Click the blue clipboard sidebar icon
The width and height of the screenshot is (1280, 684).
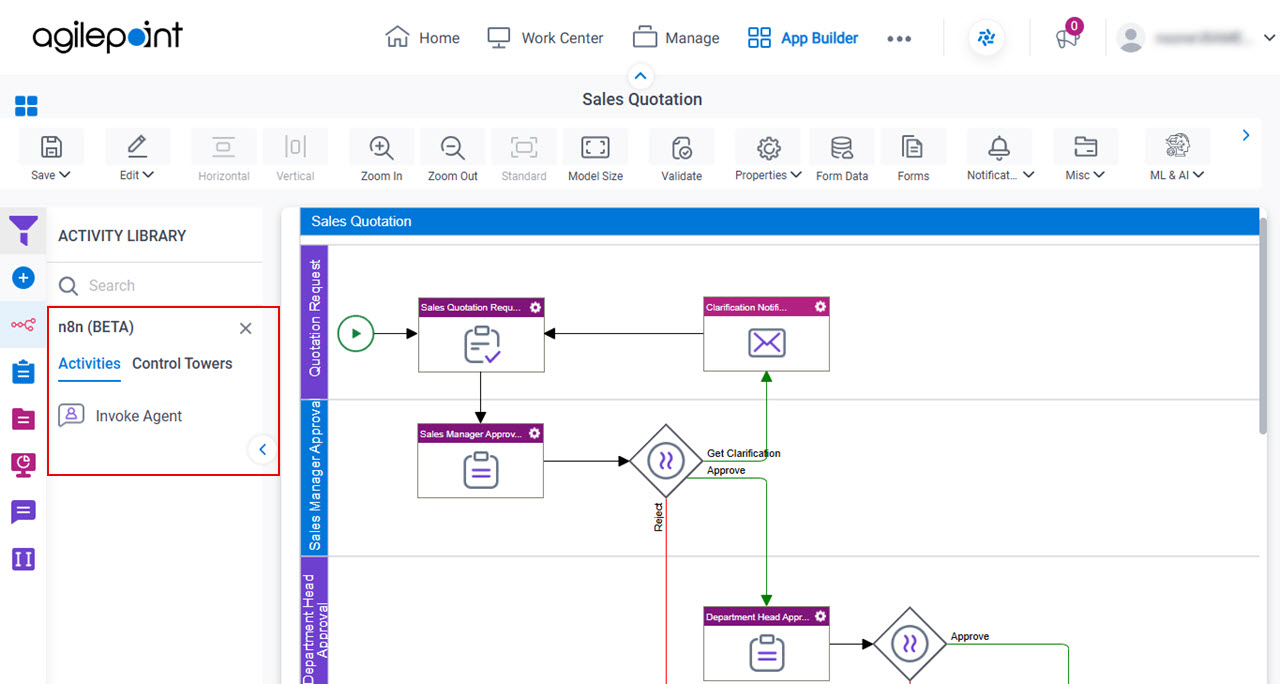pyautogui.click(x=24, y=372)
